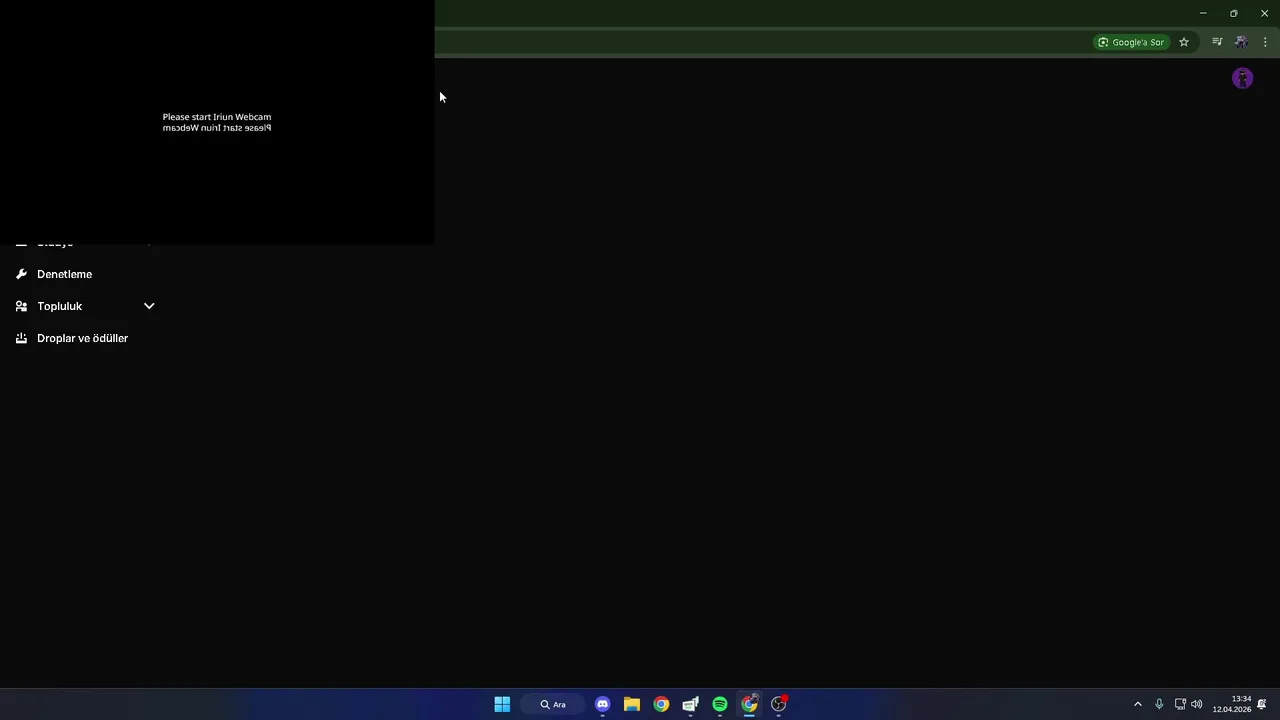The width and height of the screenshot is (1280, 720).
Task: Switch to active Chrome profile taskbar window
Action: (749, 704)
